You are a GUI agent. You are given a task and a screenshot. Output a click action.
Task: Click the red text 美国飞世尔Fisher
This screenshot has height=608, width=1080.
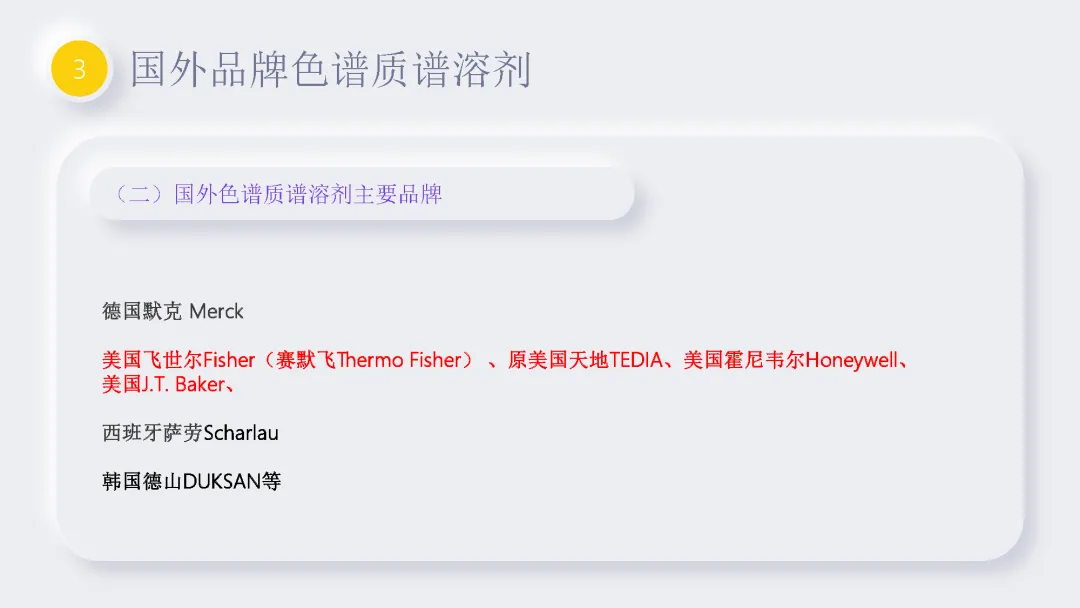[x=178, y=359]
